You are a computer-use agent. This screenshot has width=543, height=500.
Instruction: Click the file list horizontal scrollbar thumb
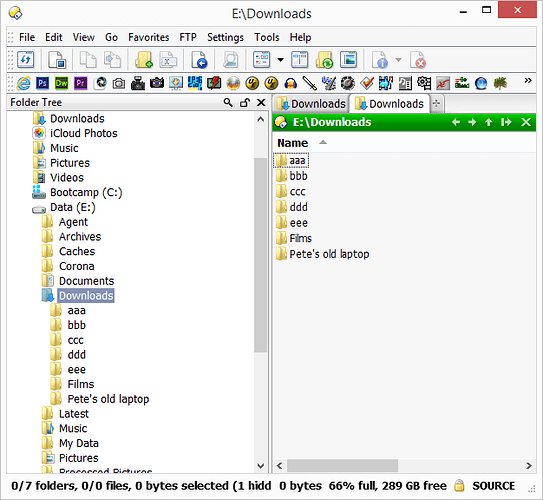pyautogui.click(x=342, y=466)
